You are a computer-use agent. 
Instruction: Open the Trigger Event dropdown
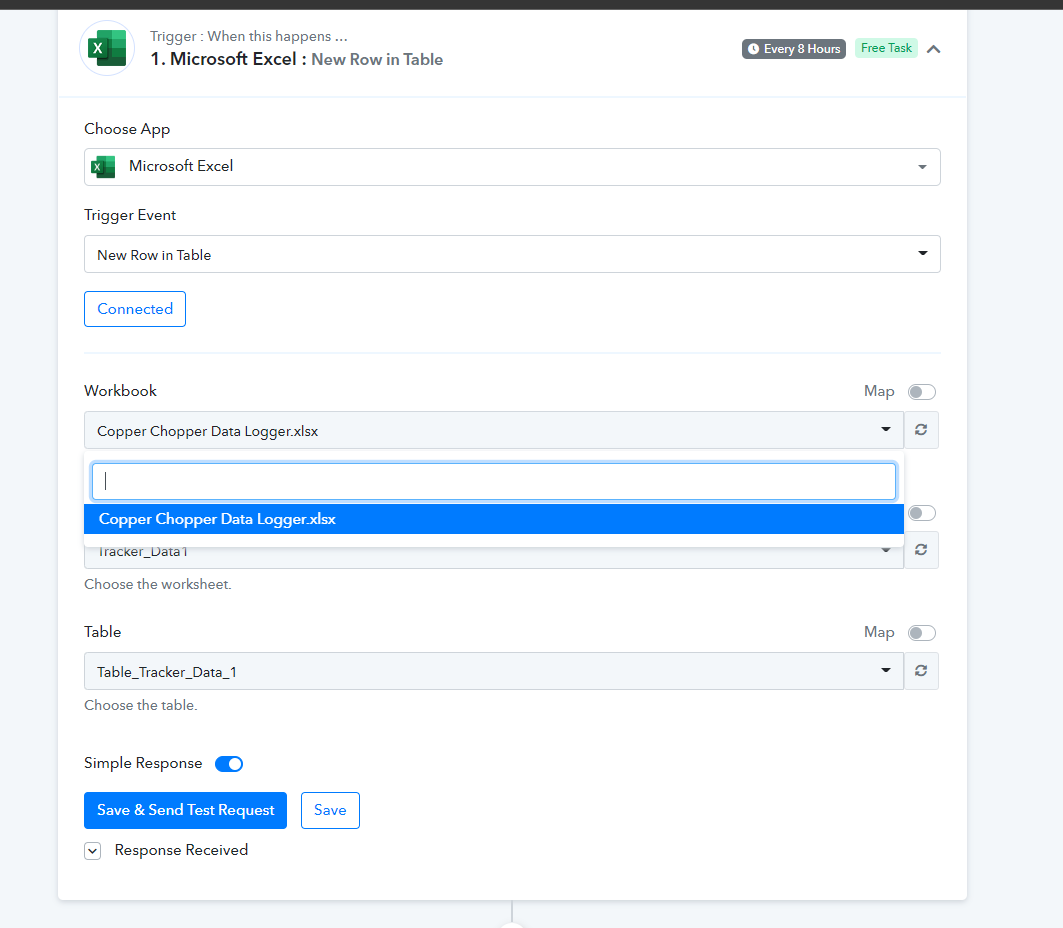point(512,254)
